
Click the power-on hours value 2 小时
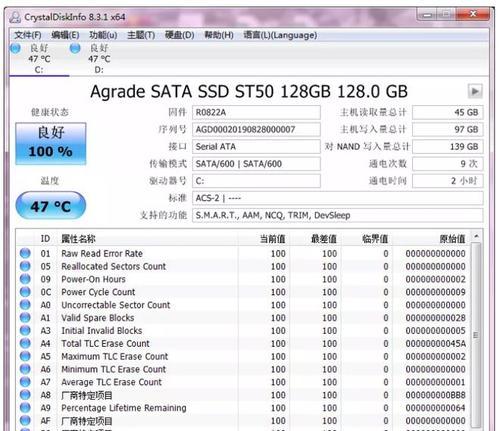(448, 181)
